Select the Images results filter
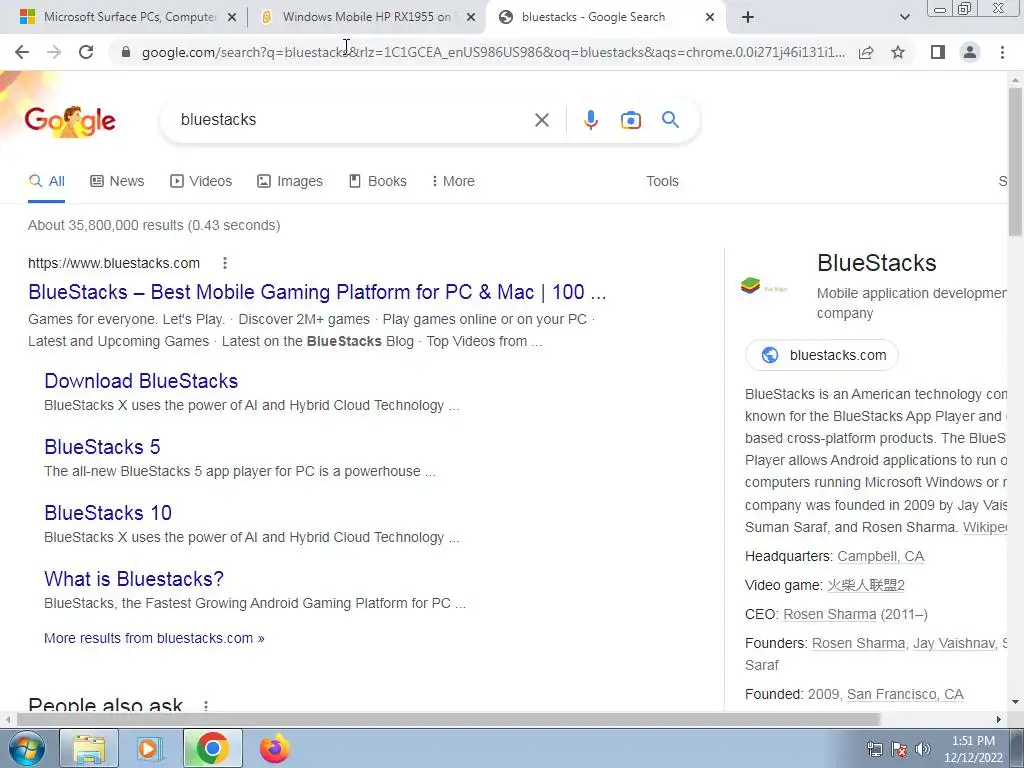 tap(290, 182)
